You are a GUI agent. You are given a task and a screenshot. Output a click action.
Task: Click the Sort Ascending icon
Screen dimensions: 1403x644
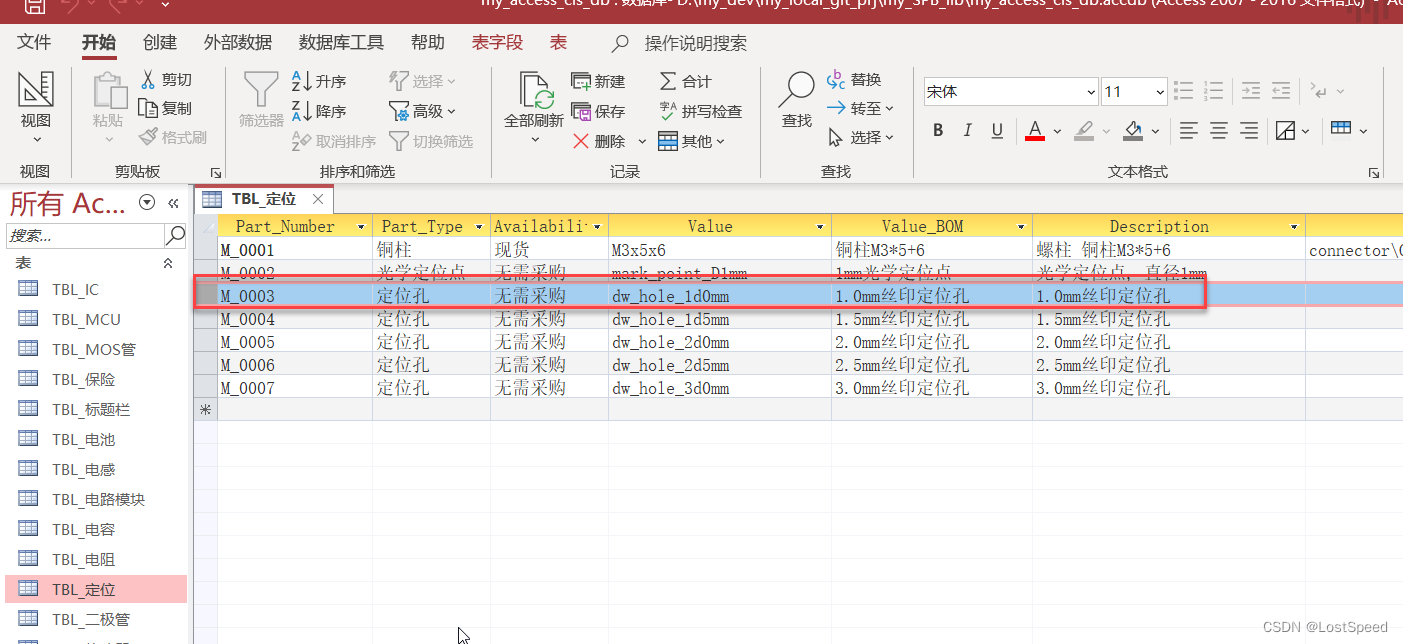click(301, 81)
